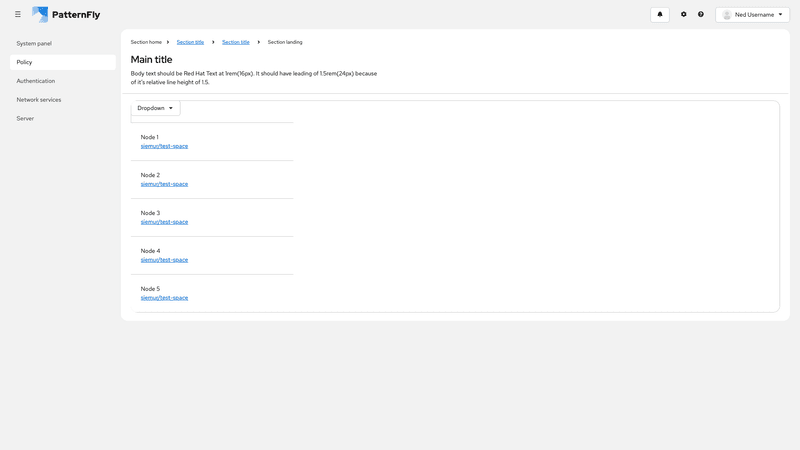Open siemur/test-space link under Node 1
The width and height of the screenshot is (800, 450).
(164, 146)
